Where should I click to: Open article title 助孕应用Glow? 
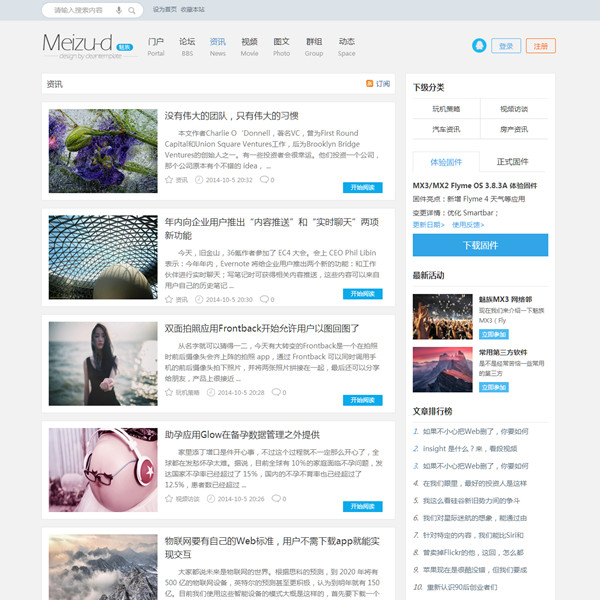(242, 435)
